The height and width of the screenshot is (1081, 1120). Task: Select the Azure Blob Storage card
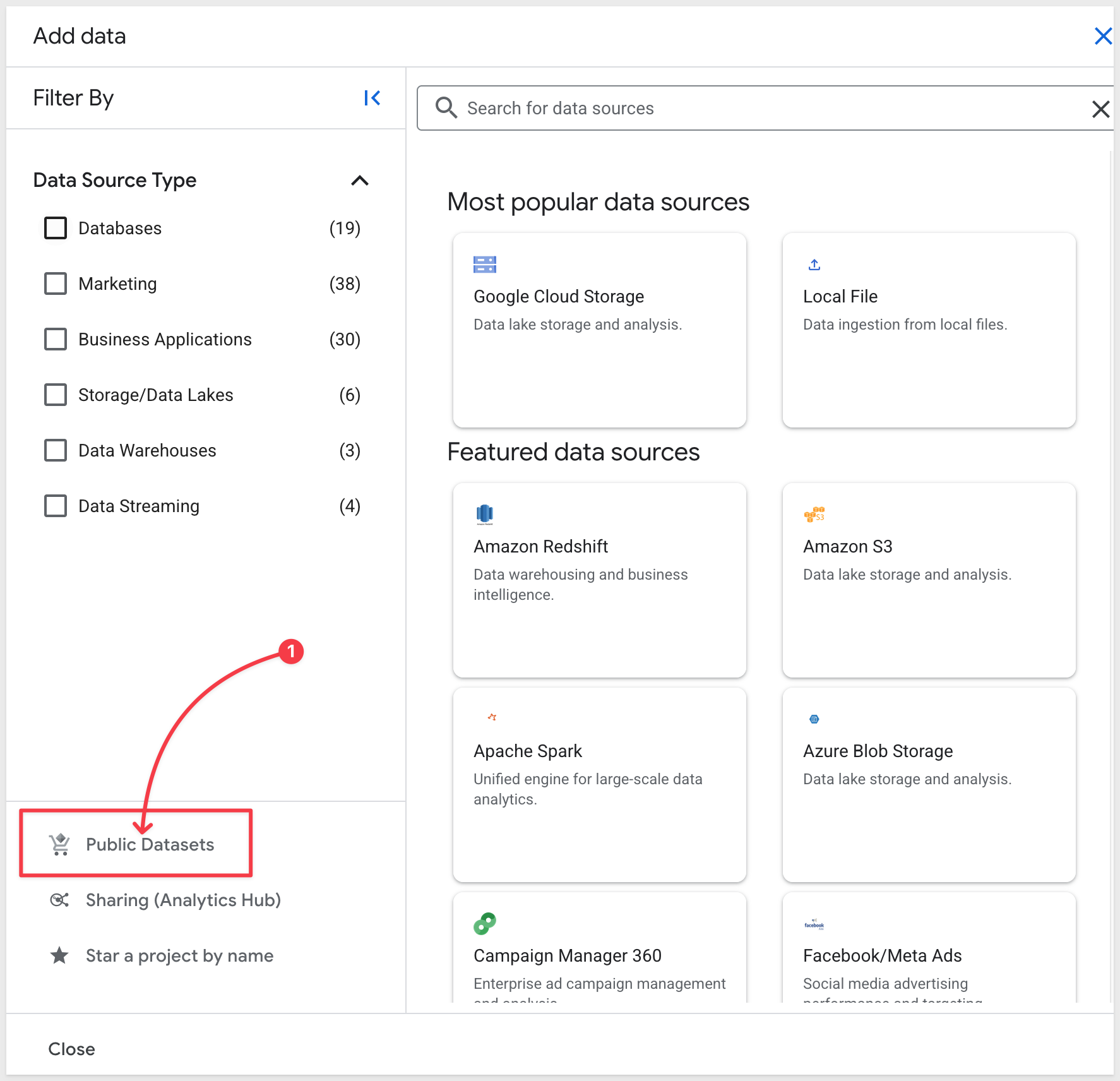pos(929,784)
